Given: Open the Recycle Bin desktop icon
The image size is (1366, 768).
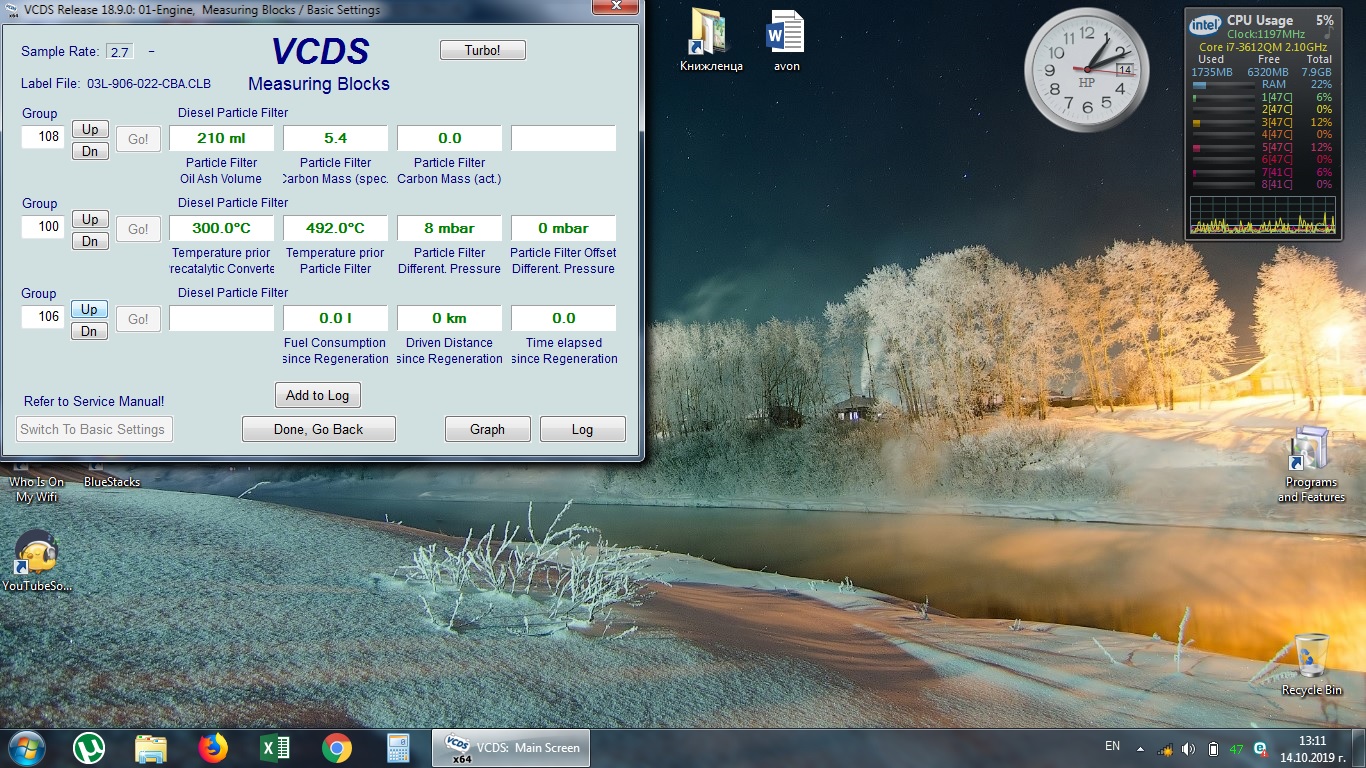Looking at the screenshot, I should click(x=1311, y=660).
